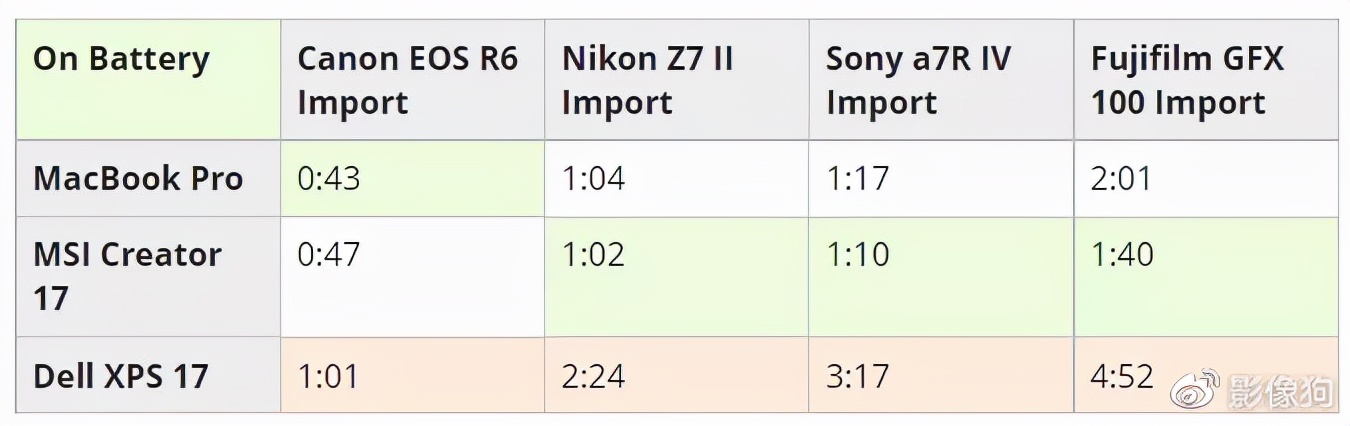Select the MSI Creator Sony time 1:10
The height and width of the screenshot is (426, 1350).
click(857, 254)
